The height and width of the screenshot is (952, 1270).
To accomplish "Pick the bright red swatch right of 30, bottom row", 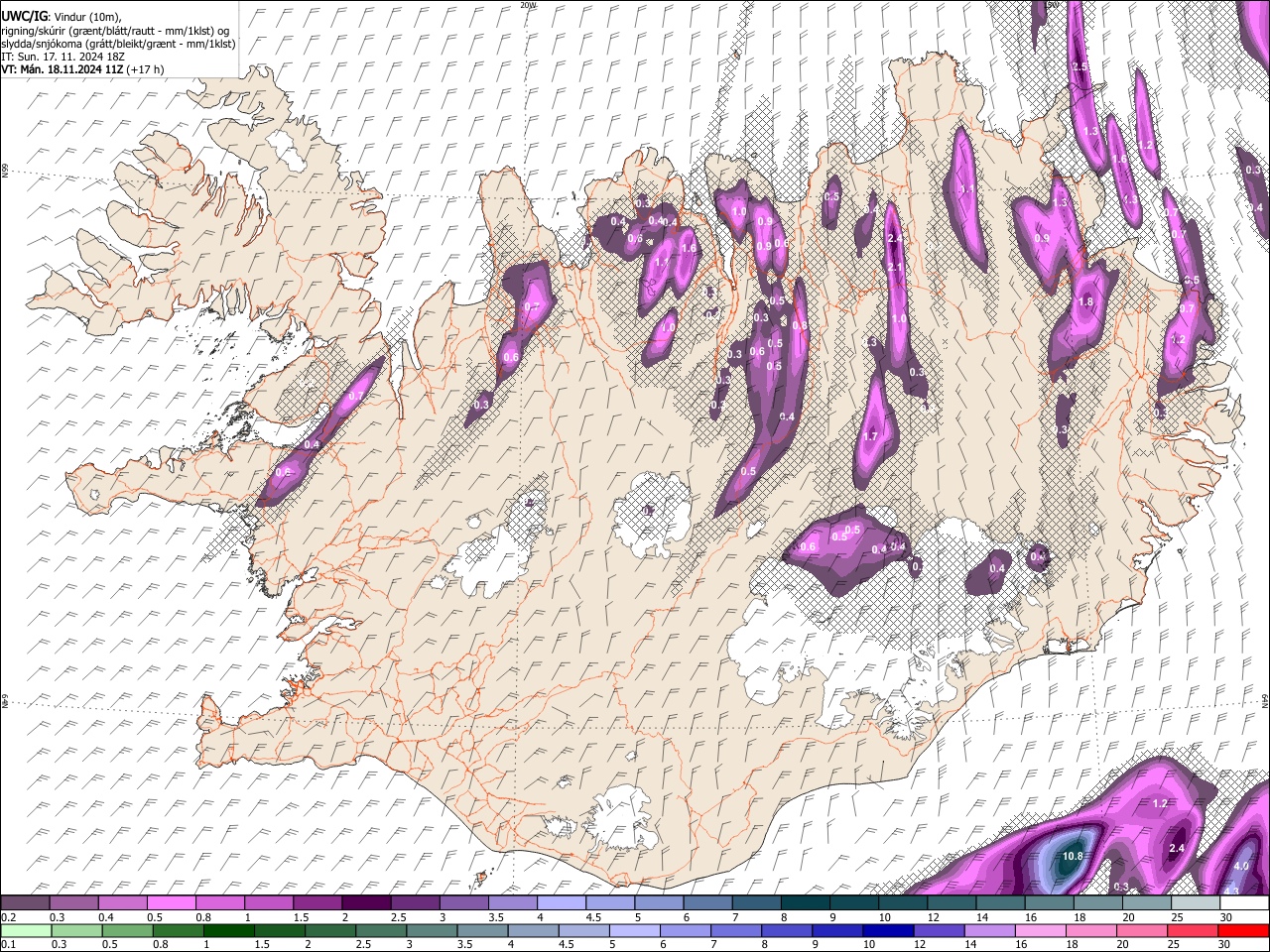I will click(1243, 930).
